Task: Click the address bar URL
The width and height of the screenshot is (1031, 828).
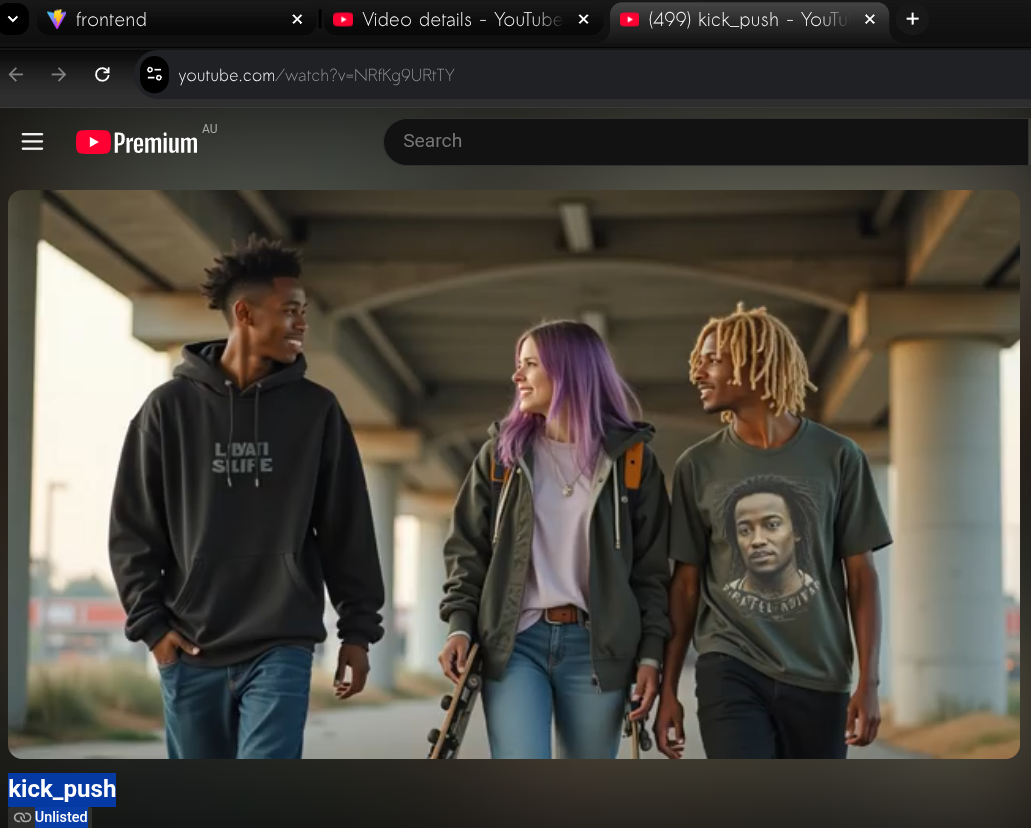Action: point(316,76)
